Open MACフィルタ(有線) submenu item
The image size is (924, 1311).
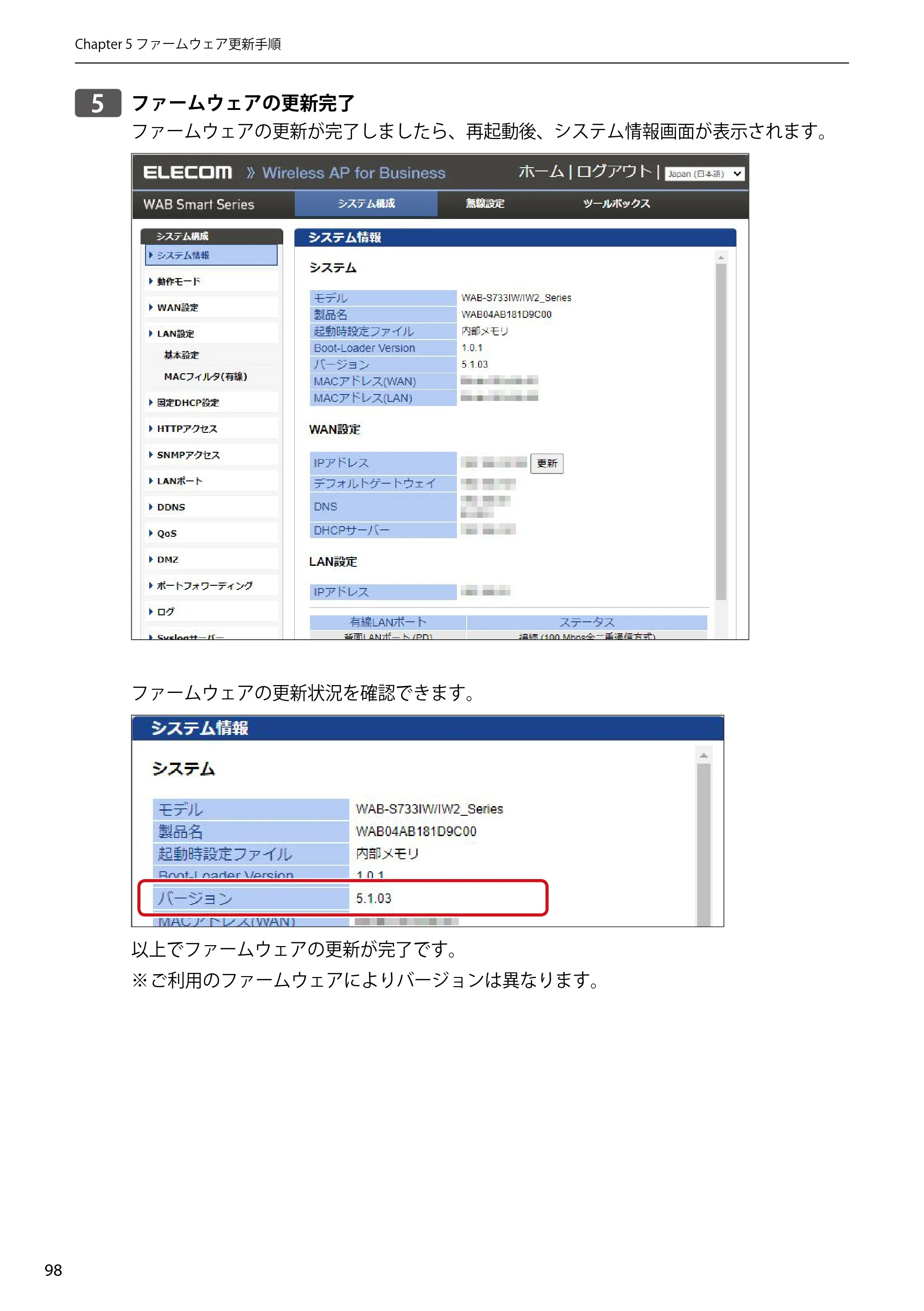pyautogui.click(x=205, y=377)
